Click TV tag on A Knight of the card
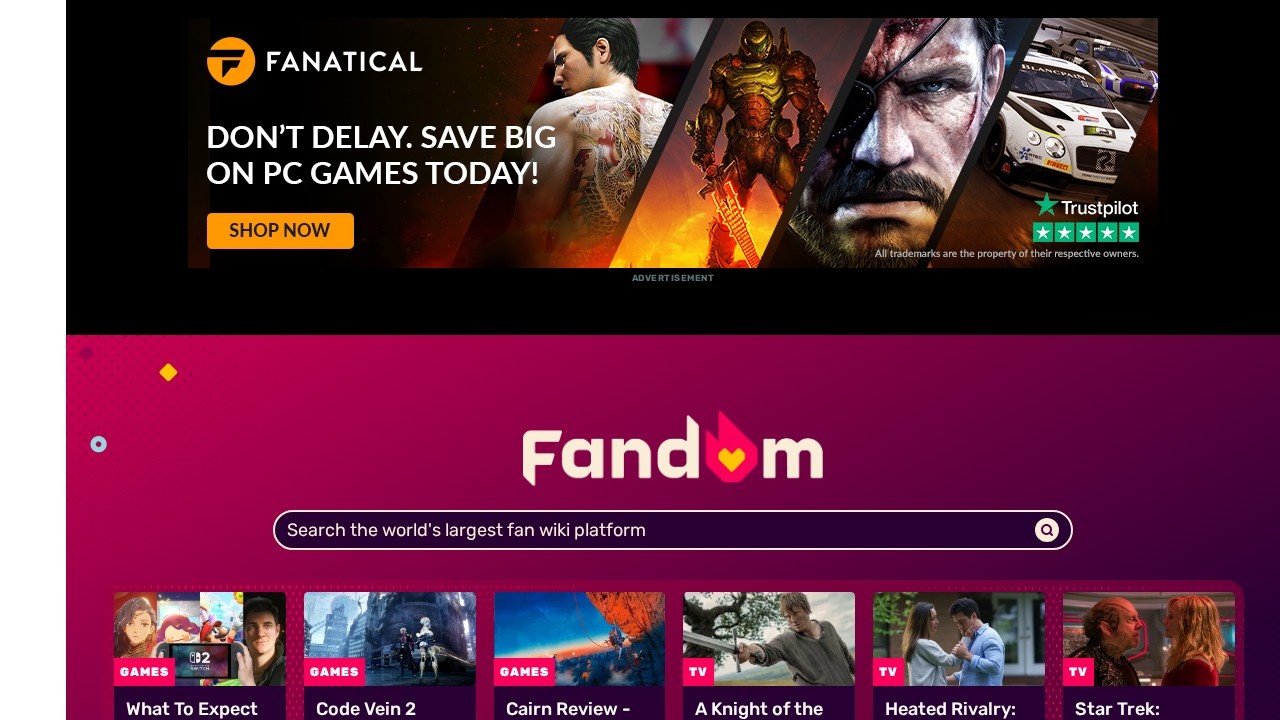The image size is (1280, 720). (x=698, y=672)
